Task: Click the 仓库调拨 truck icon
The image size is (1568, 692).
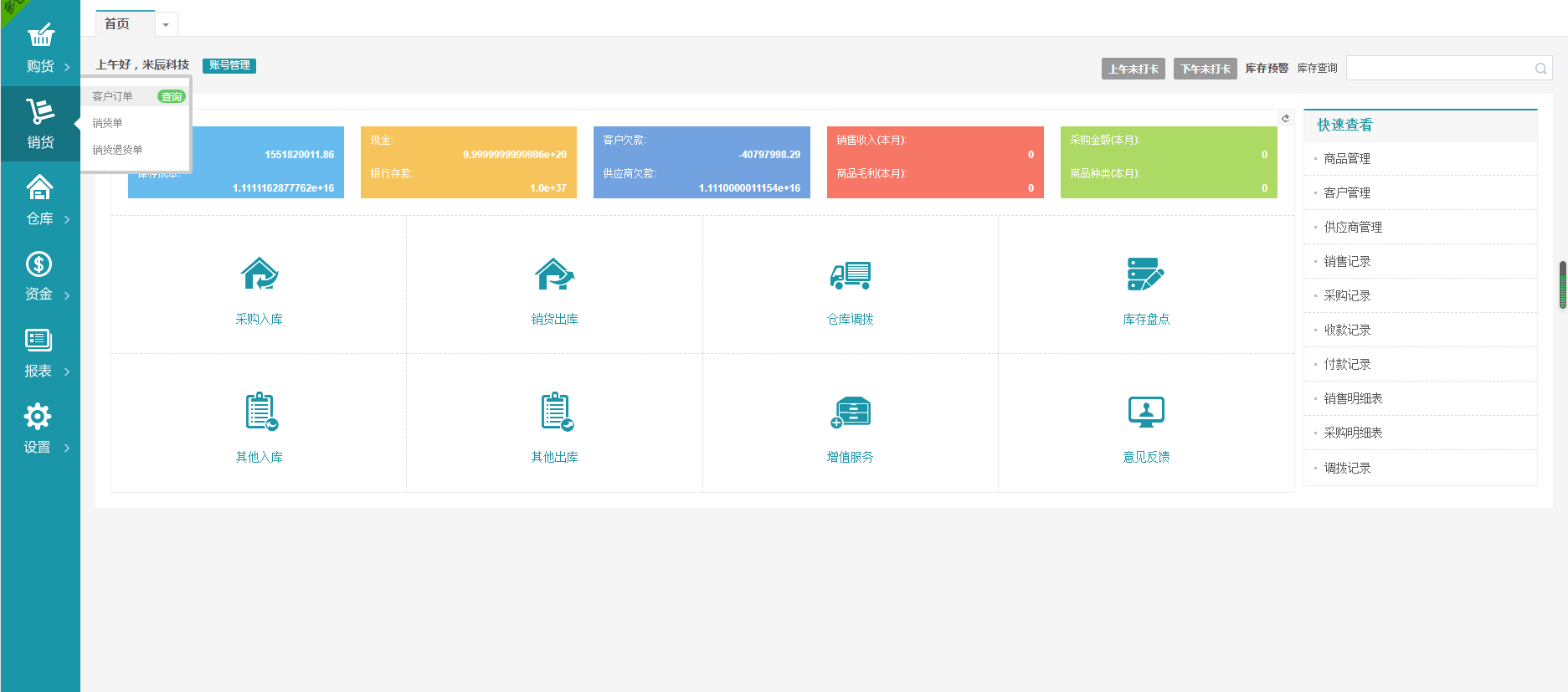Action: coord(850,274)
